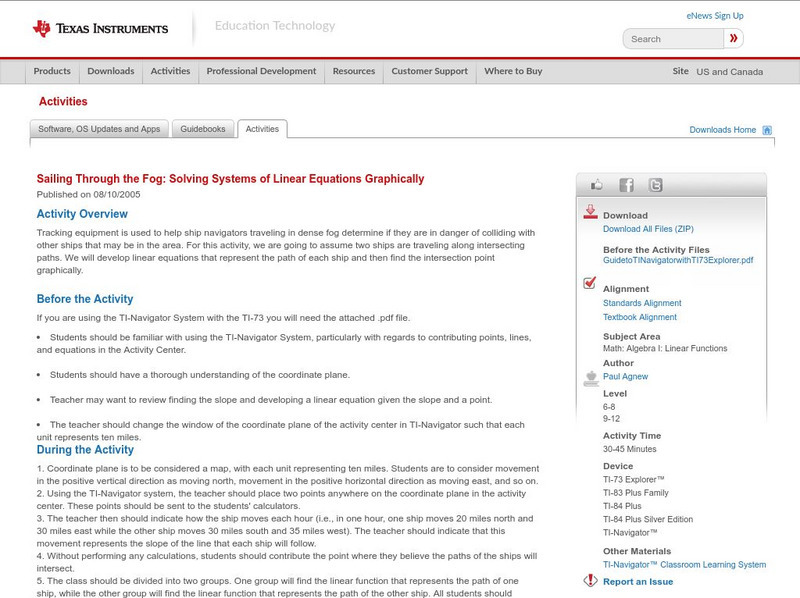Switch to the Guidebooks tab
The height and width of the screenshot is (598, 800).
point(203,129)
